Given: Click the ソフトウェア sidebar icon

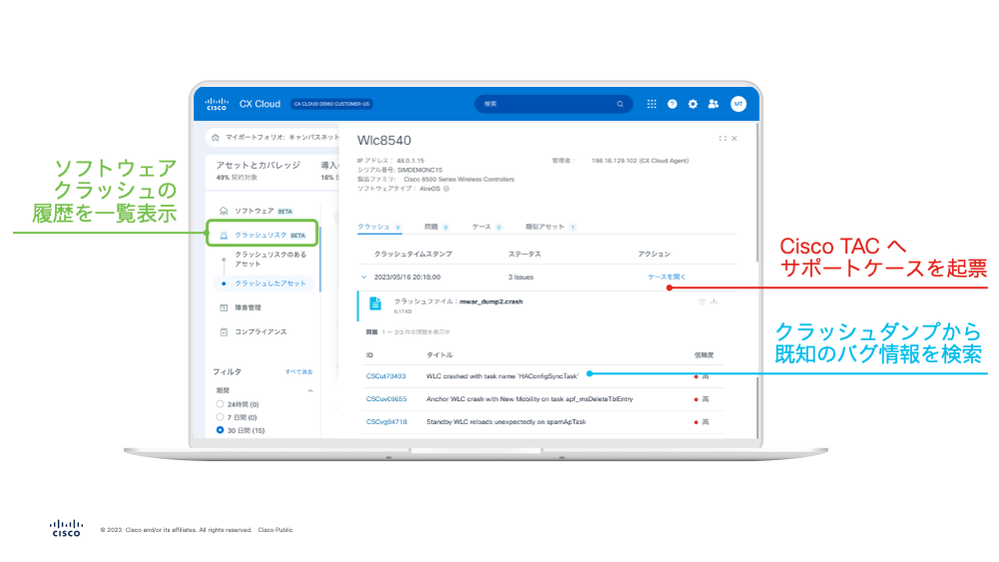Looking at the screenshot, I should [x=224, y=210].
